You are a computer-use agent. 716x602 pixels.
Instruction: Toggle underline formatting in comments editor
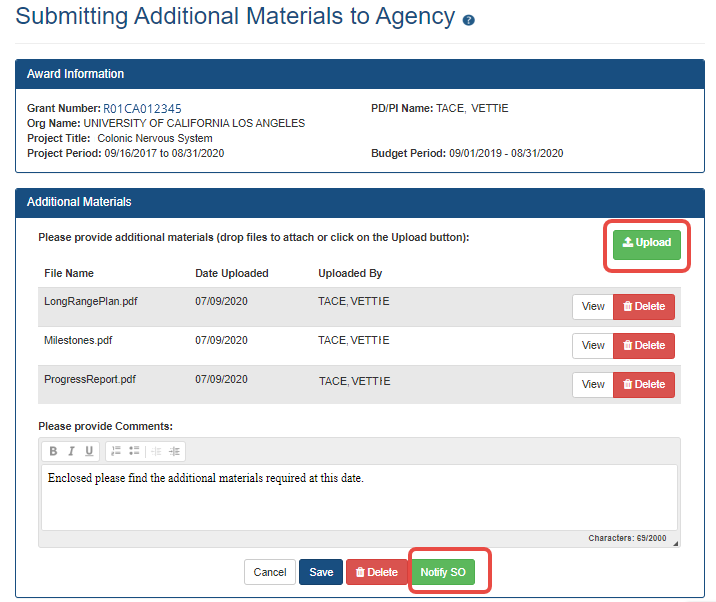89,451
